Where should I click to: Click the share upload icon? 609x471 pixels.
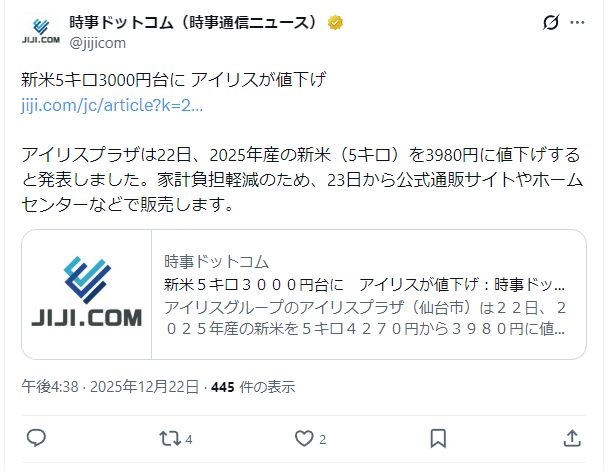pos(572,438)
